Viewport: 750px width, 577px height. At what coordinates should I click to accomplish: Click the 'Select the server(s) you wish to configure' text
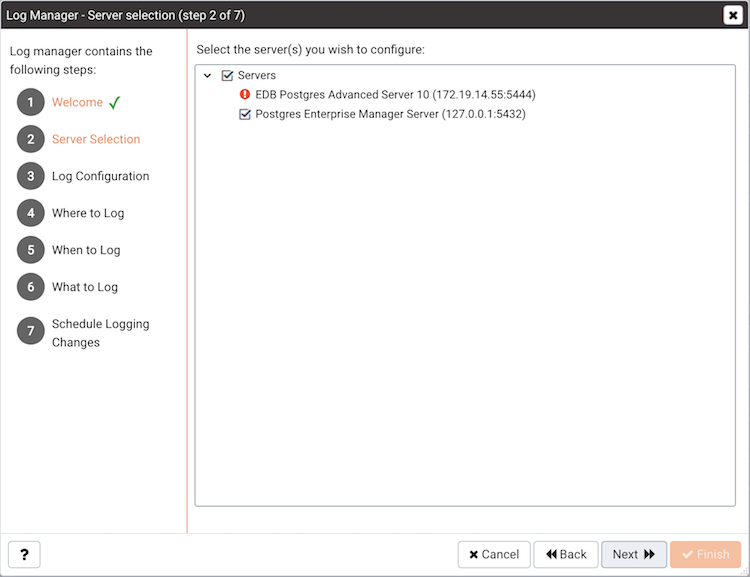(310, 49)
